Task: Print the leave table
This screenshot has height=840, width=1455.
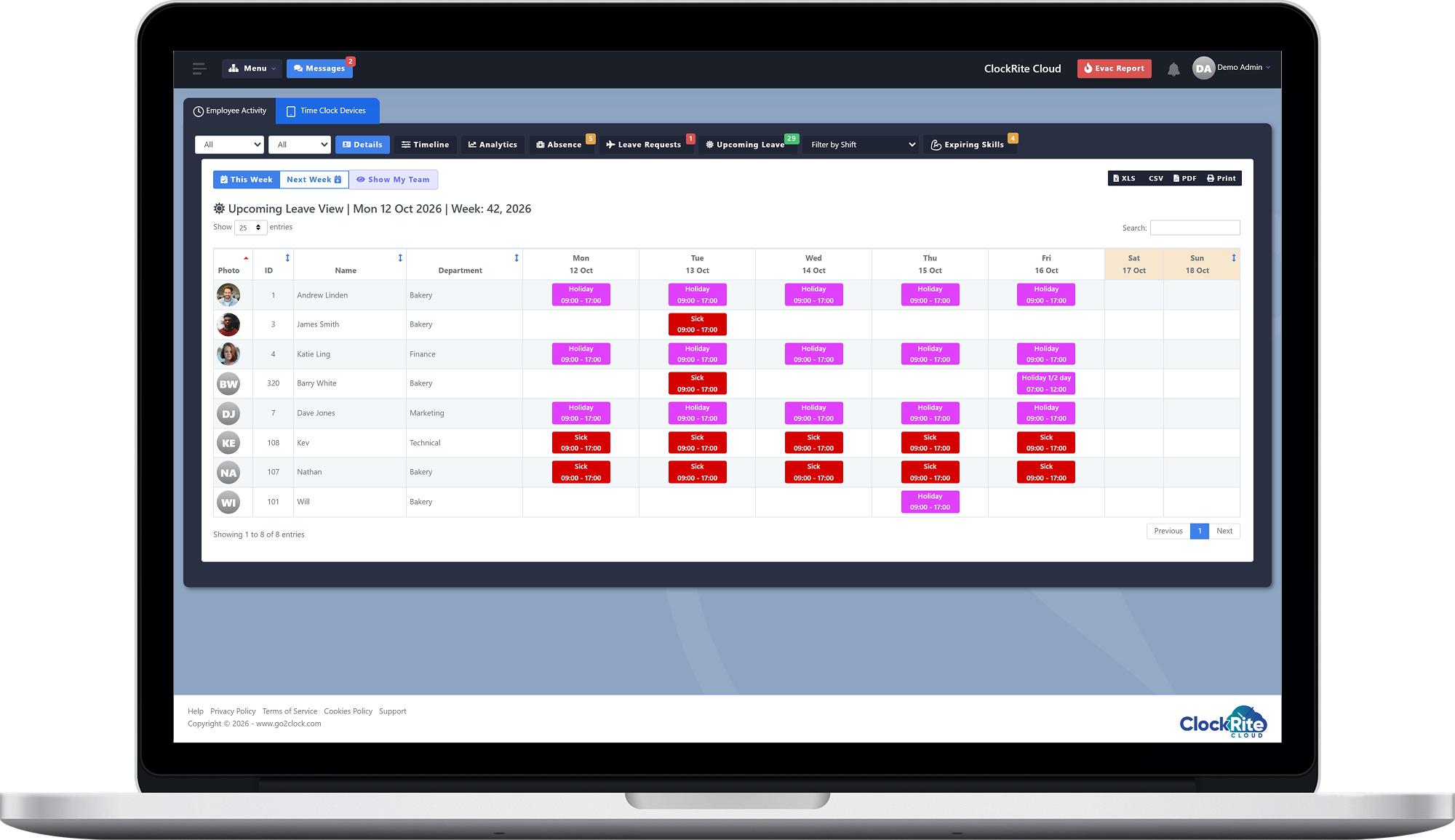Action: tap(1221, 178)
